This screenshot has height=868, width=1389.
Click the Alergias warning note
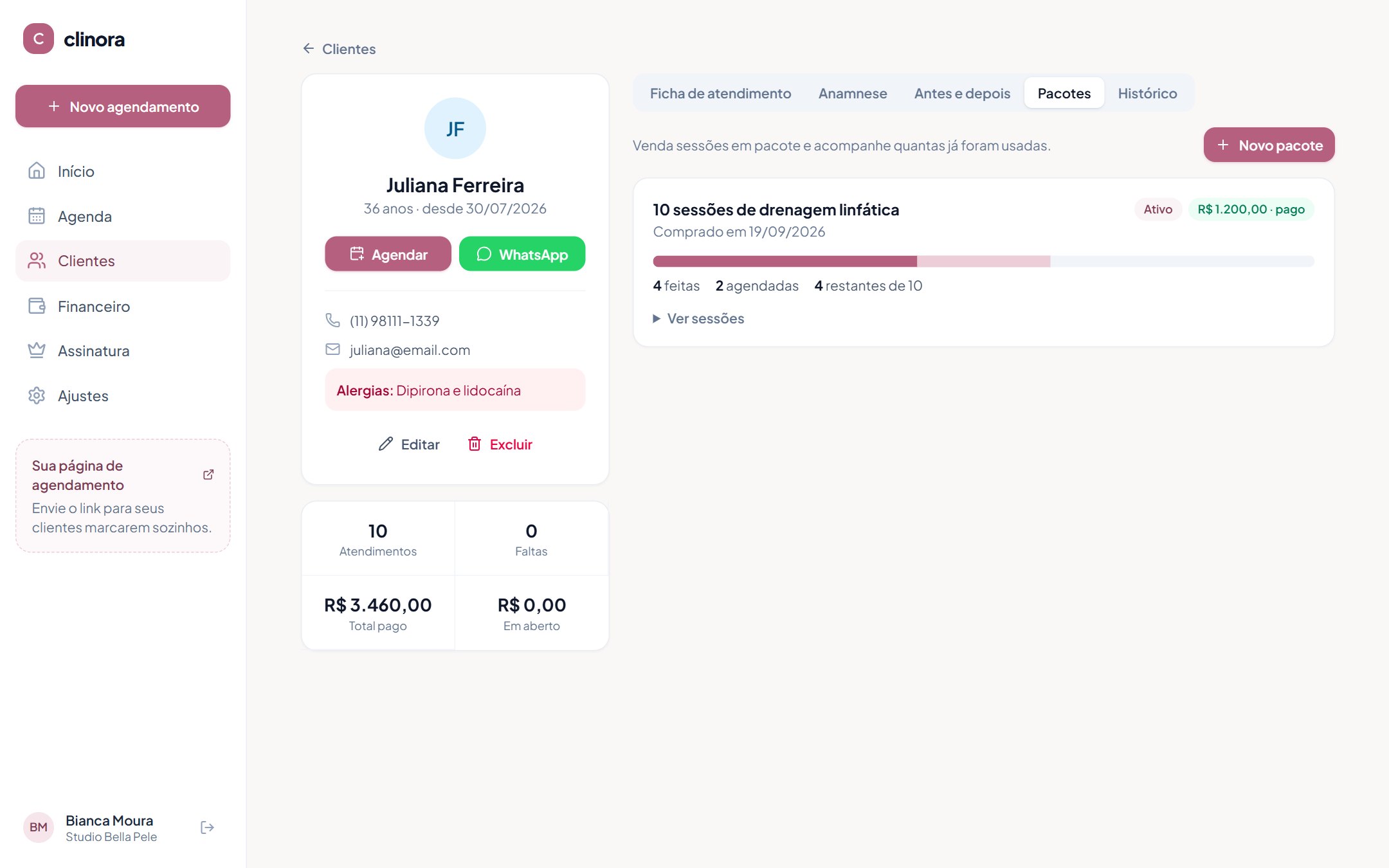(x=455, y=390)
